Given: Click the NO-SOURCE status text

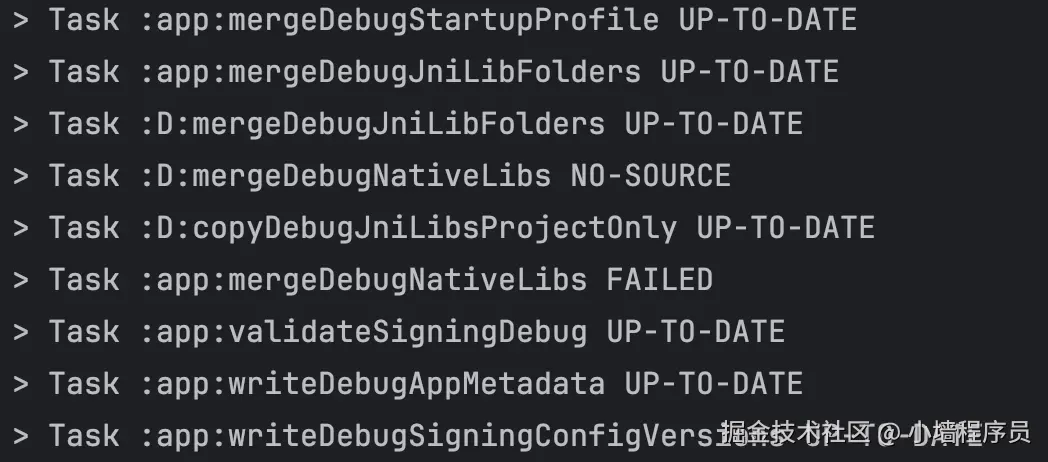Looking at the screenshot, I should tap(650, 176).
